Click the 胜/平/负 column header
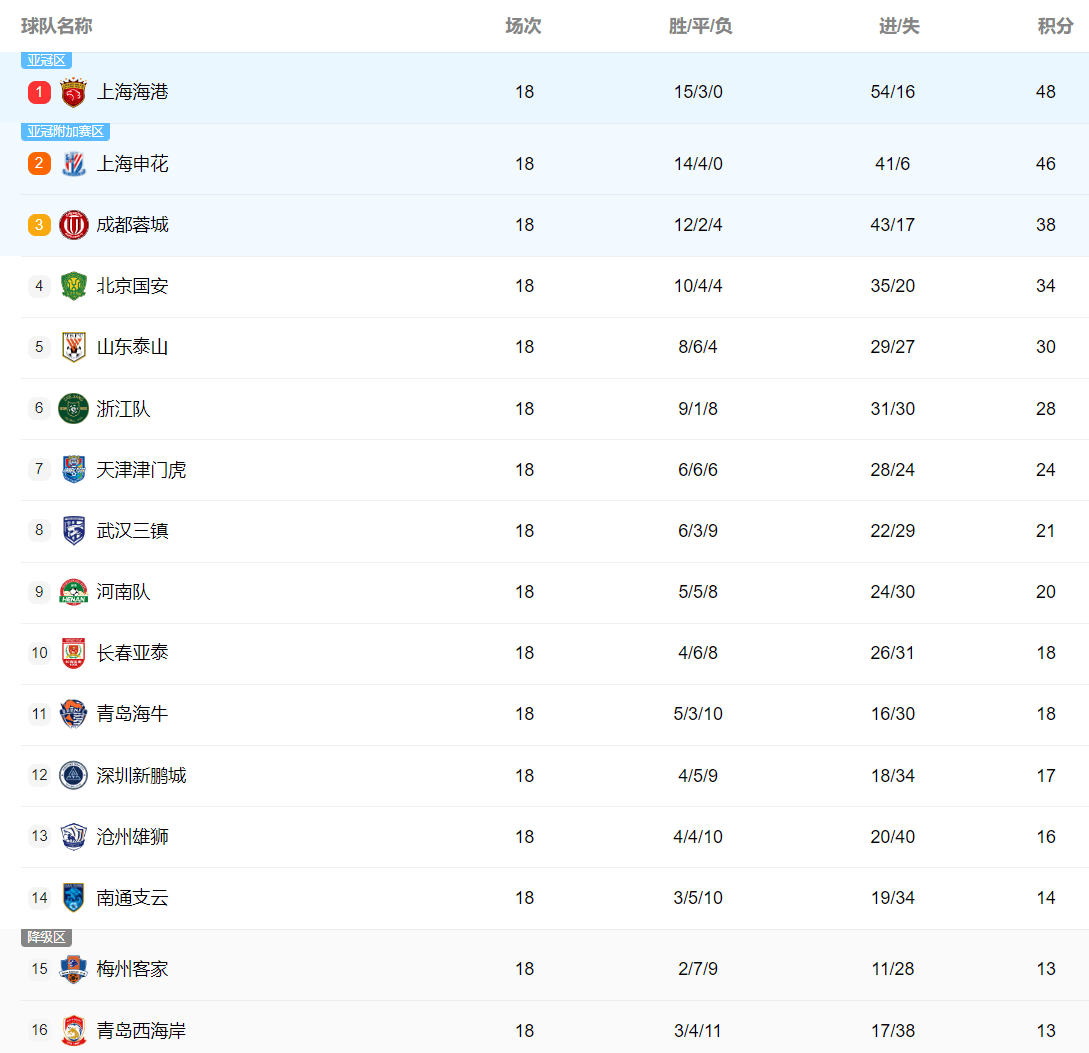Screen dimensions: 1089x1053 [x=700, y=26]
